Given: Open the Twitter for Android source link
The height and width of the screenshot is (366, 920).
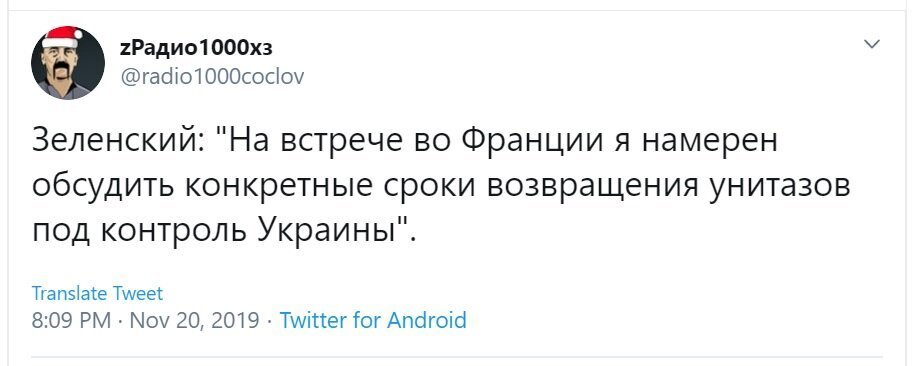Looking at the screenshot, I should tap(373, 320).
